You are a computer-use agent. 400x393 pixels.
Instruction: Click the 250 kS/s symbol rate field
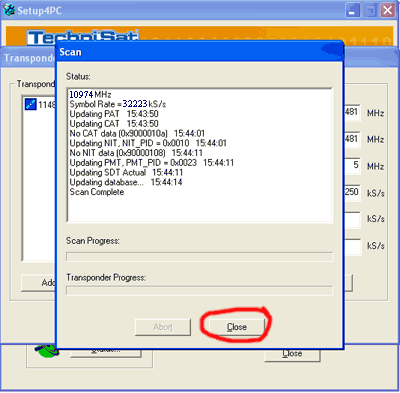352,192
